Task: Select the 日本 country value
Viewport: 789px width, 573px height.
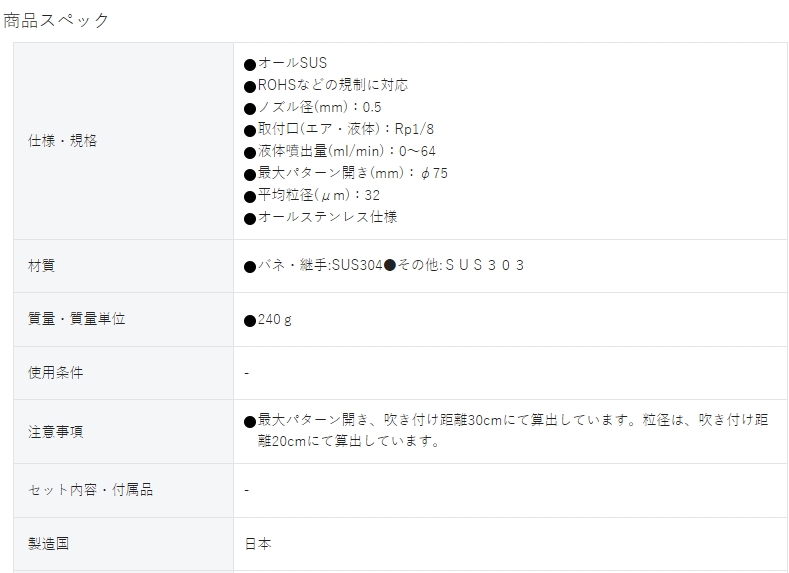Action: coord(258,544)
